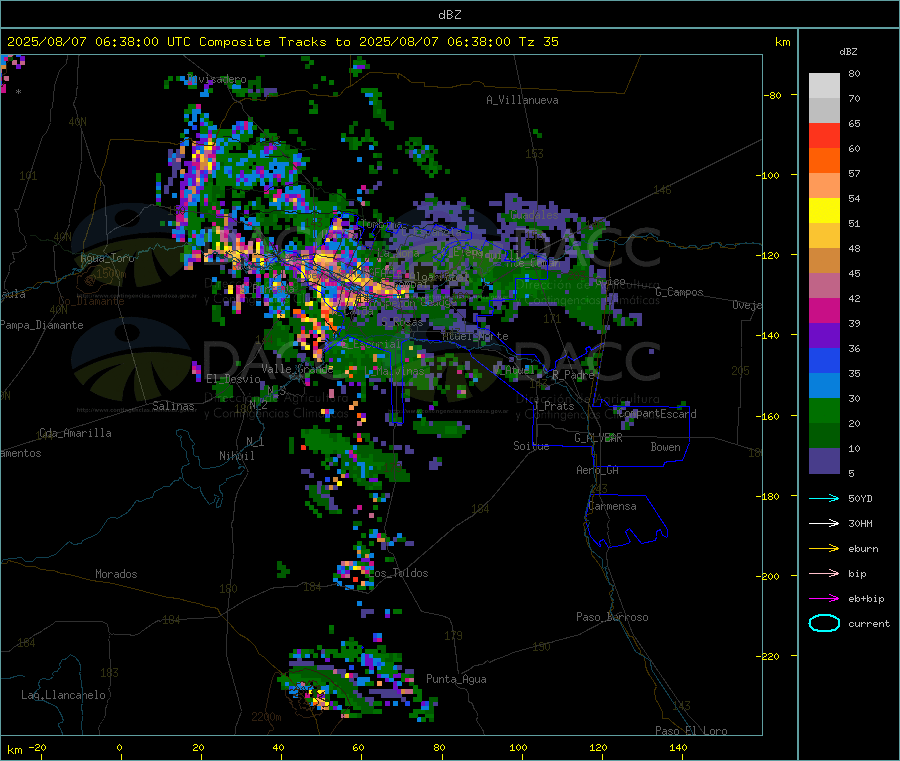Viewport: 900px width, 761px height.
Task: Click the Nihuil place label
Action: coord(236,456)
